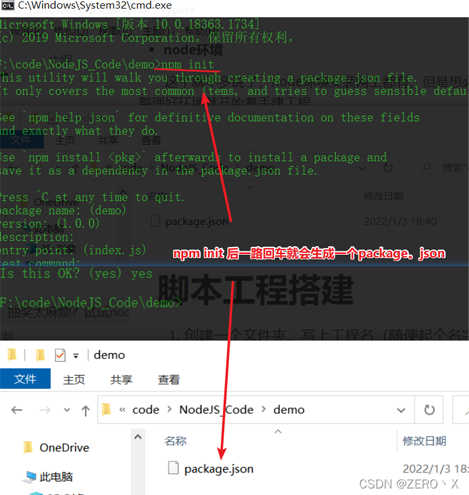Select 此电脑 in the navigation pane
This screenshot has height=495, width=469.
pyautogui.click(x=56, y=477)
